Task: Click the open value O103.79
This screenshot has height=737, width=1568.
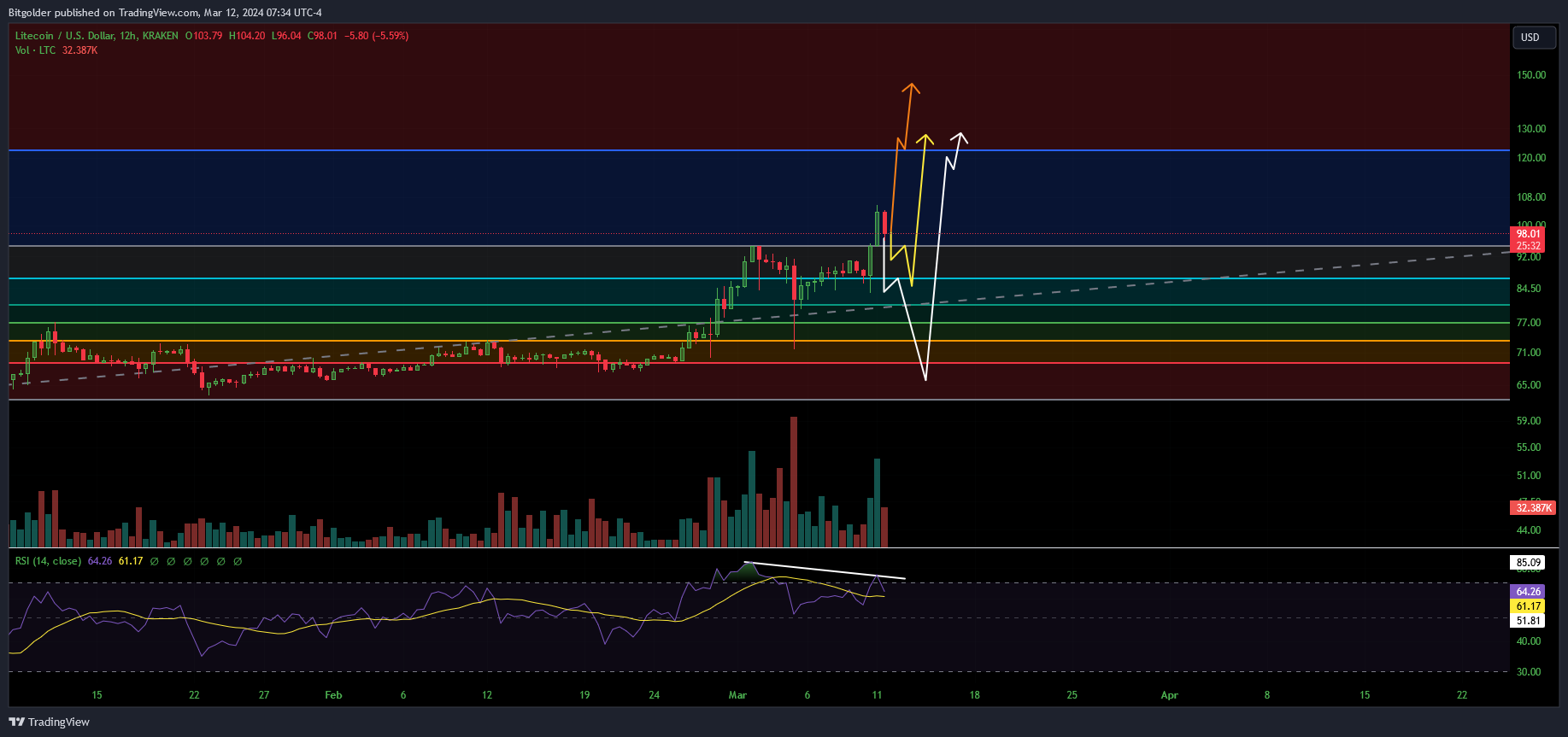Action: pyautogui.click(x=203, y=36)
